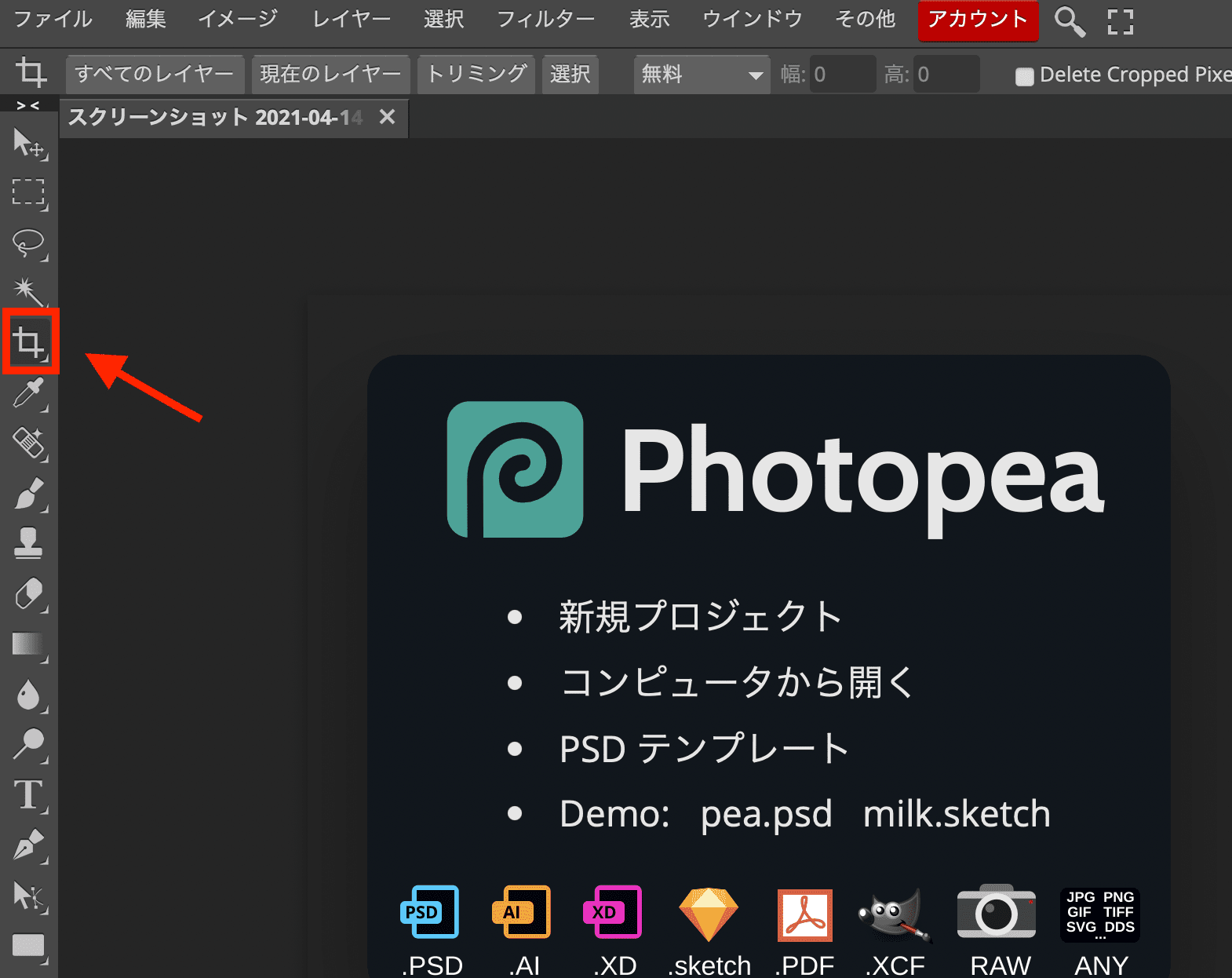
Task: Pick the Clone Stamp tool
Action: [29, 543]
